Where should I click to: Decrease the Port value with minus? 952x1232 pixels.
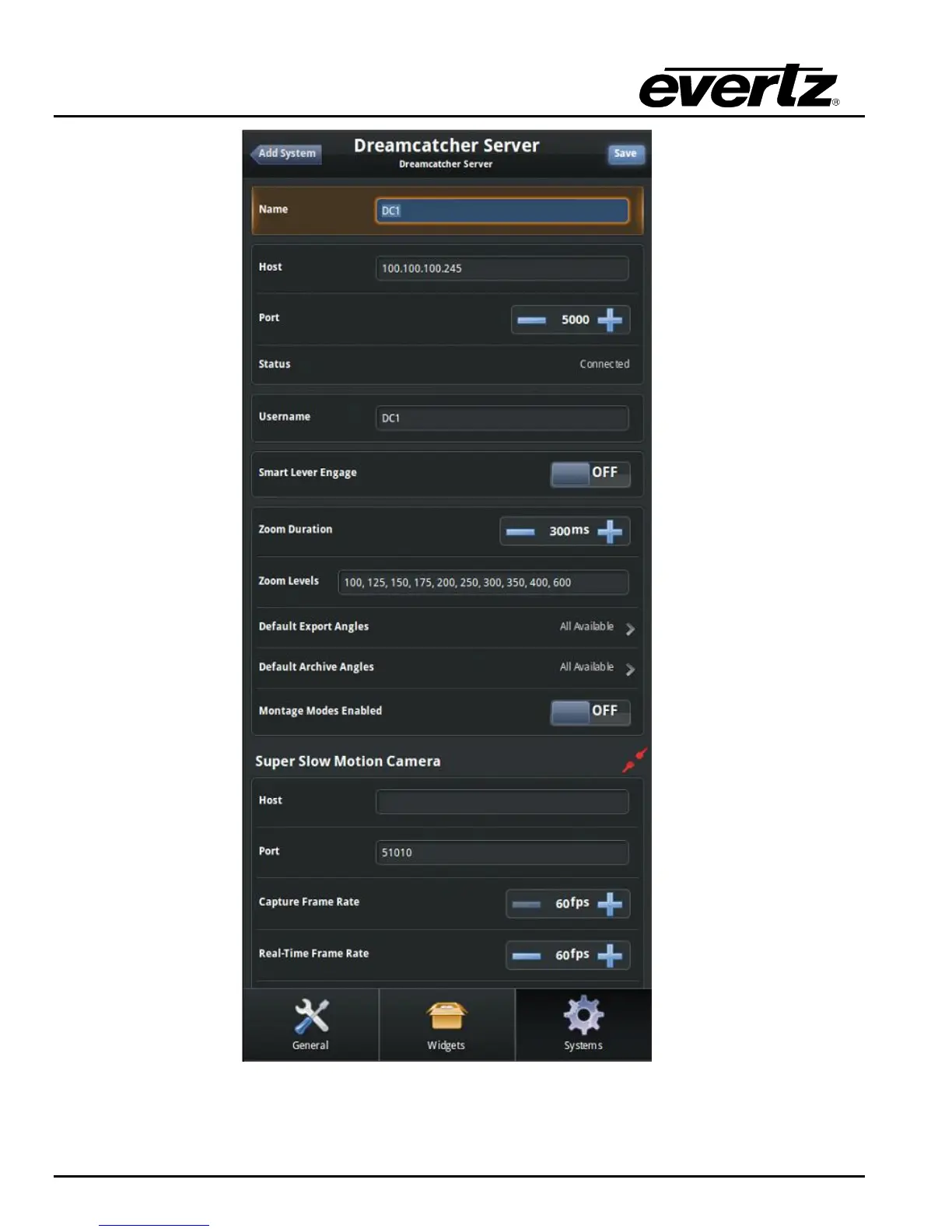(x=532, y=320)
